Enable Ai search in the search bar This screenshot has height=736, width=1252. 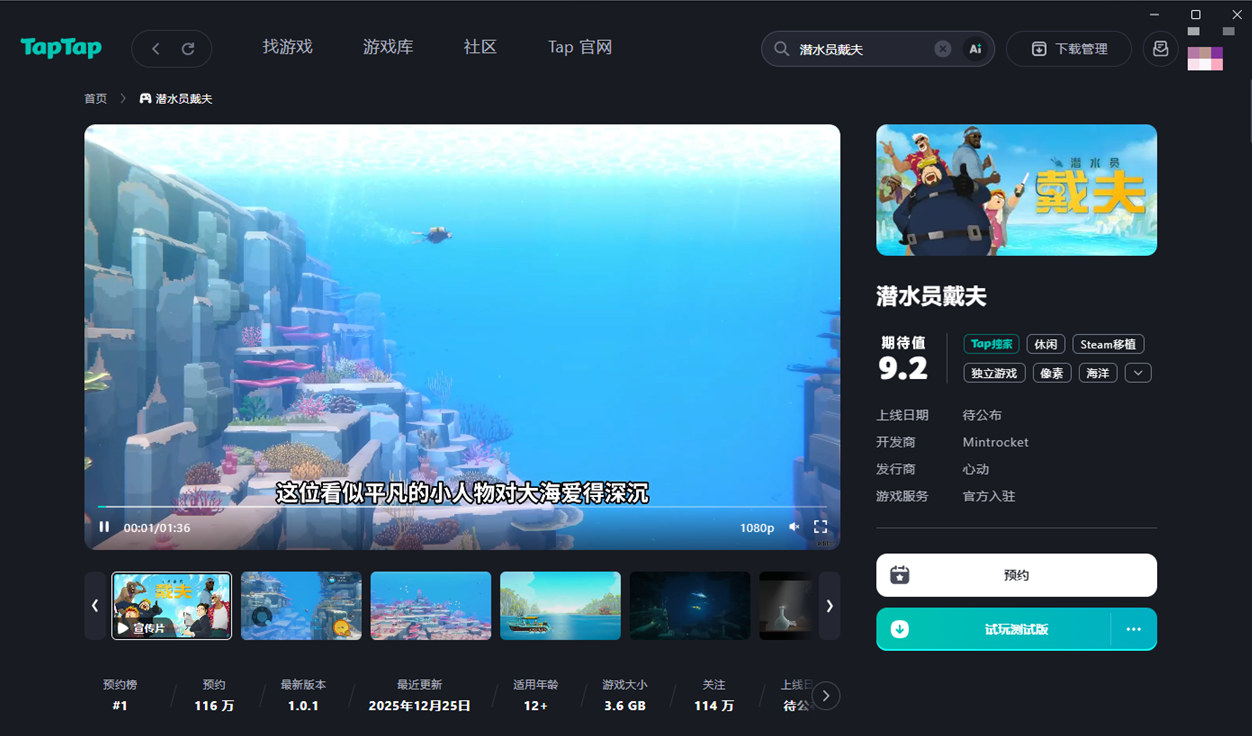pyautogui.click(x=975, y=48)
